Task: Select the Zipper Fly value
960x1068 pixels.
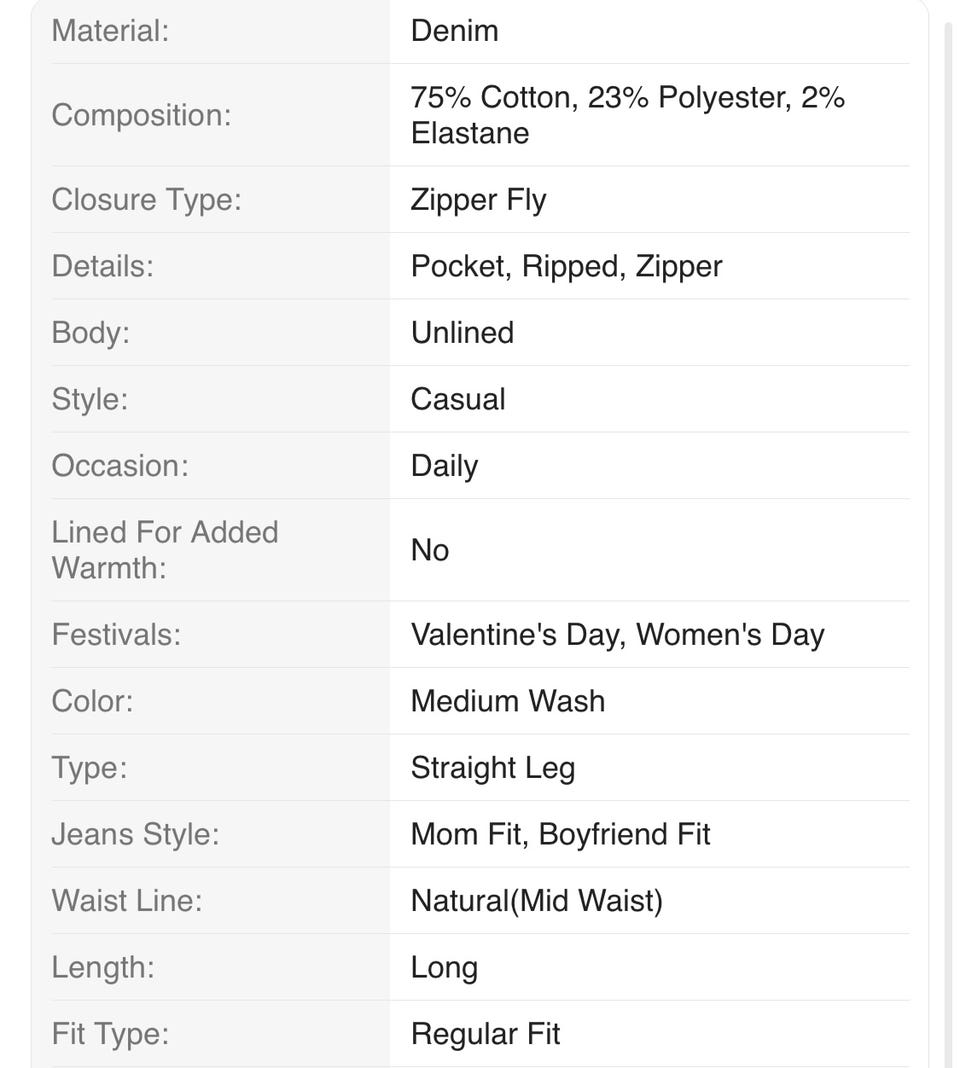Action: coord(478,199)
